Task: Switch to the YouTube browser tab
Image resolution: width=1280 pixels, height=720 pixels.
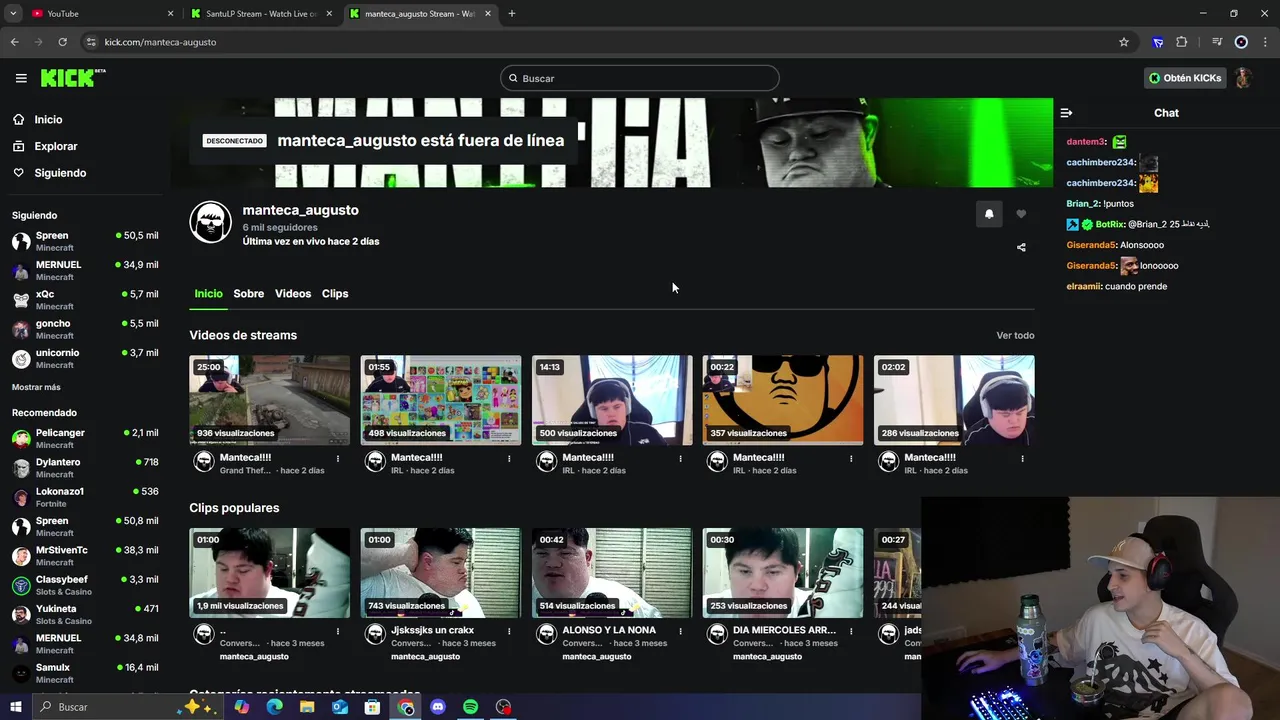Action: tap(102, 13)
